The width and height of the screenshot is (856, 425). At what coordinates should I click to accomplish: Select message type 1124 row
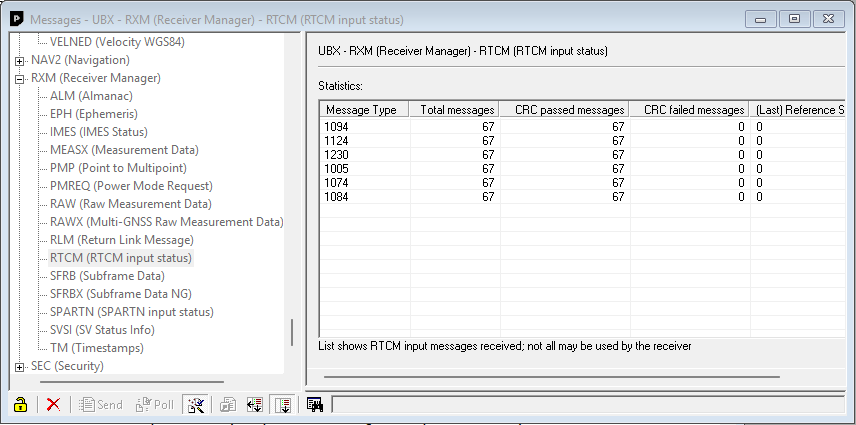(582, 141)
